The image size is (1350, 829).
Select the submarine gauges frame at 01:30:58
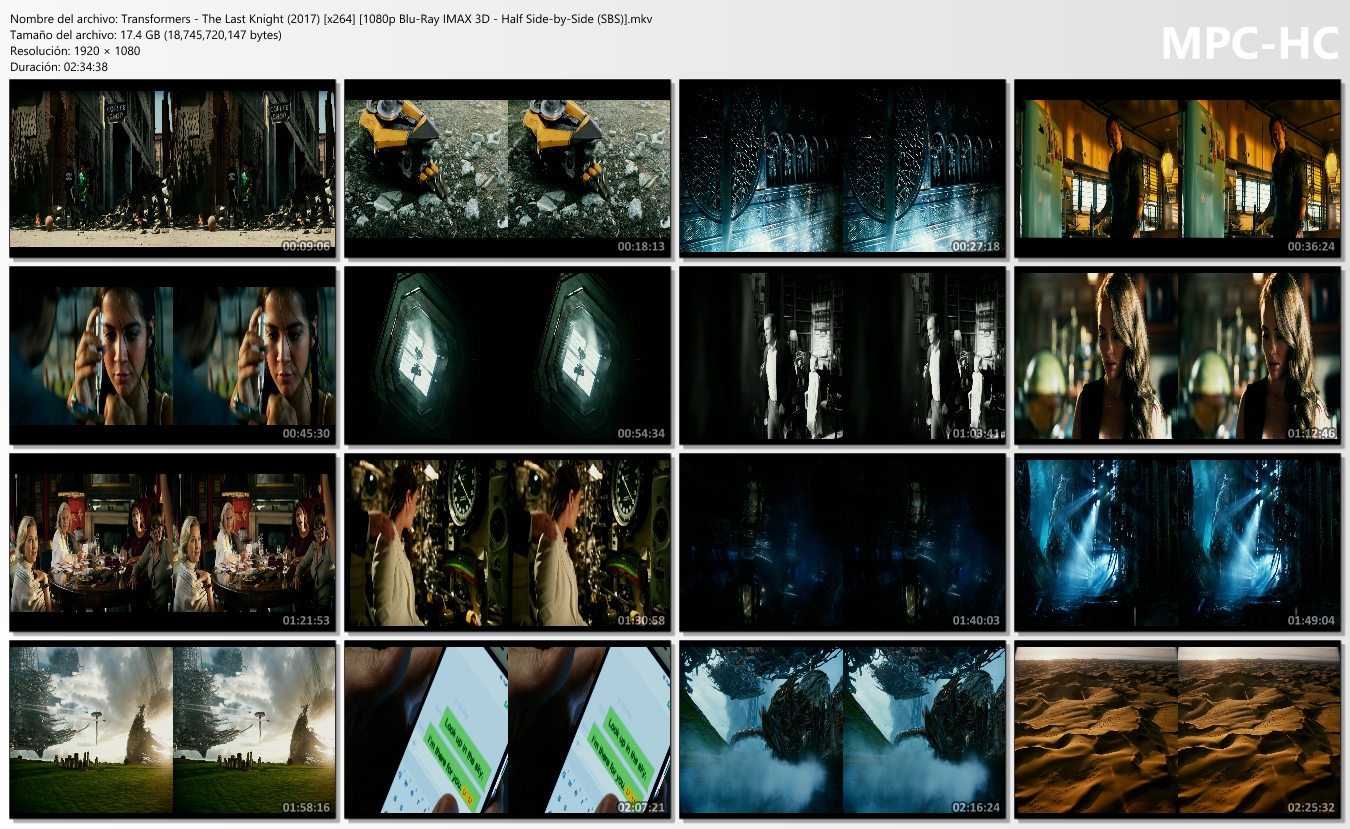point(507,542)
